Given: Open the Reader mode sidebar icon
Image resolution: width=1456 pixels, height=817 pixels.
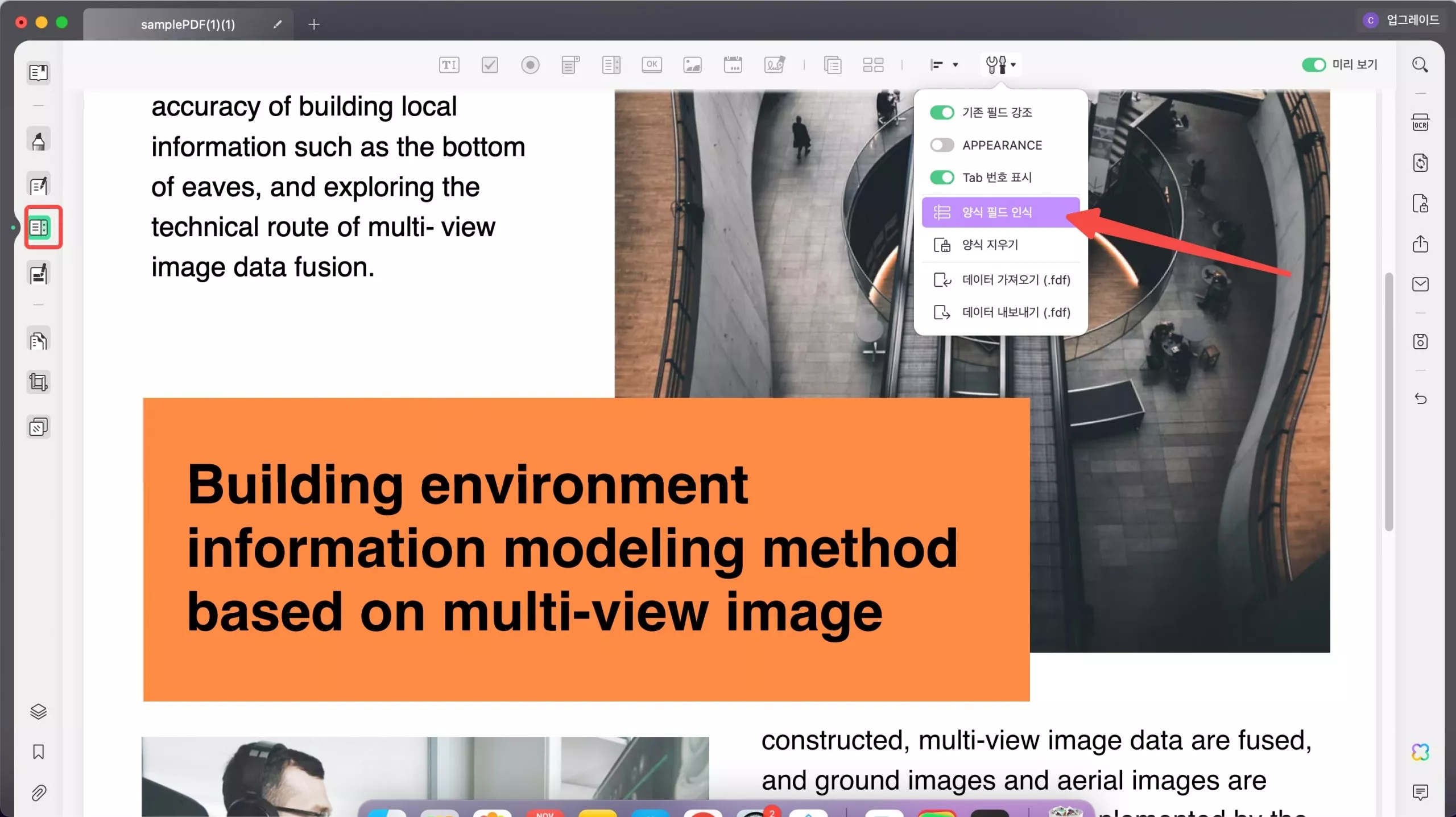Looking at the screenshot, I should 39,73.
